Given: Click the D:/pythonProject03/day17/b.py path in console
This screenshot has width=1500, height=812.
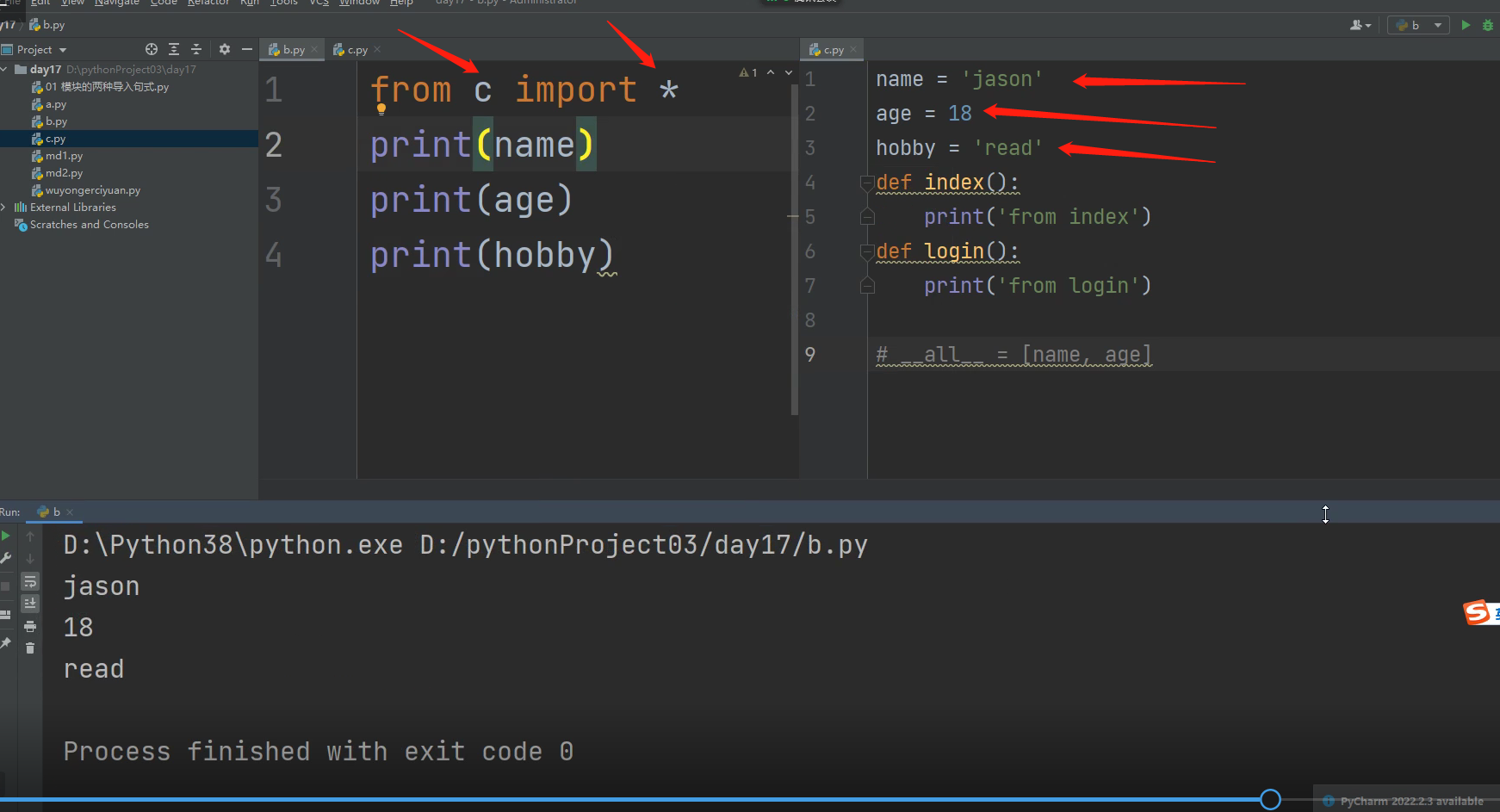Looking at the screenshot, I should [643, 545].
